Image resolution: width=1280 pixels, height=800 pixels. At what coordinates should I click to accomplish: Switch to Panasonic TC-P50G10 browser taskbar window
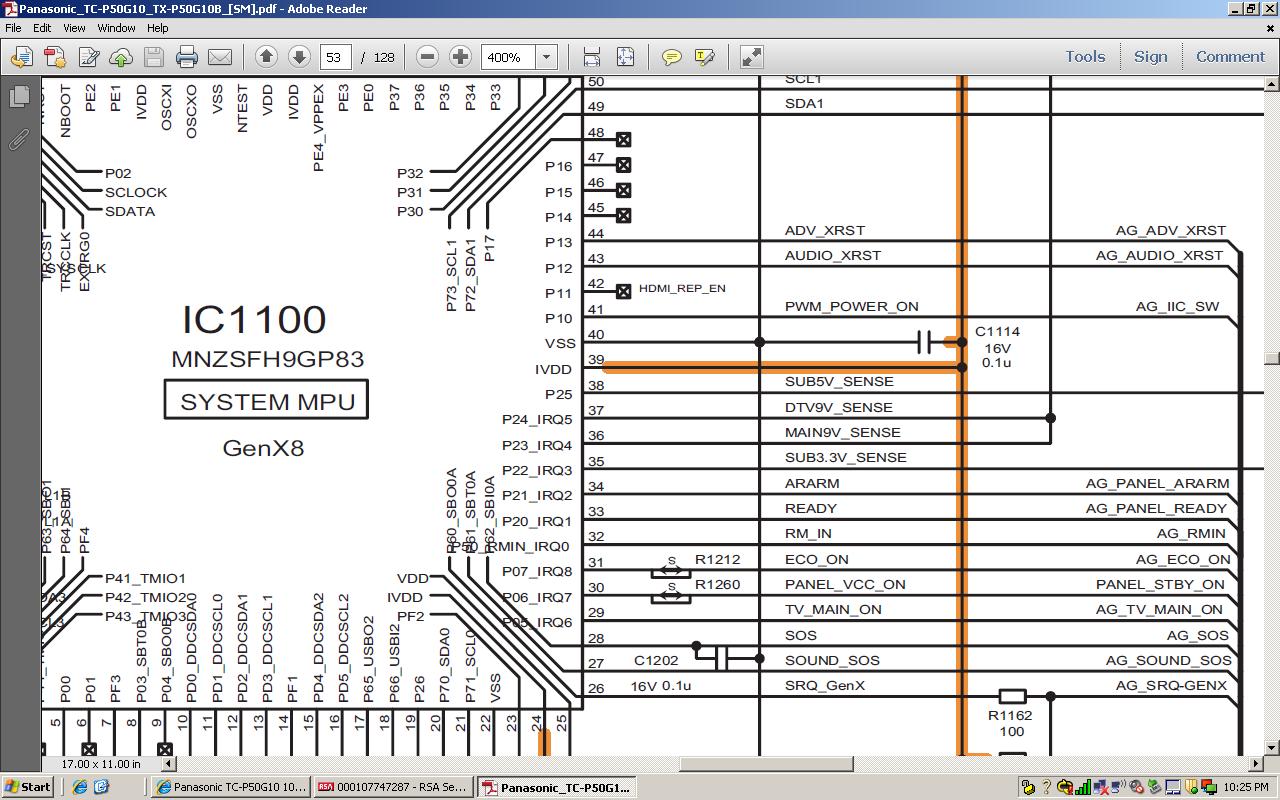pos(232,787)
